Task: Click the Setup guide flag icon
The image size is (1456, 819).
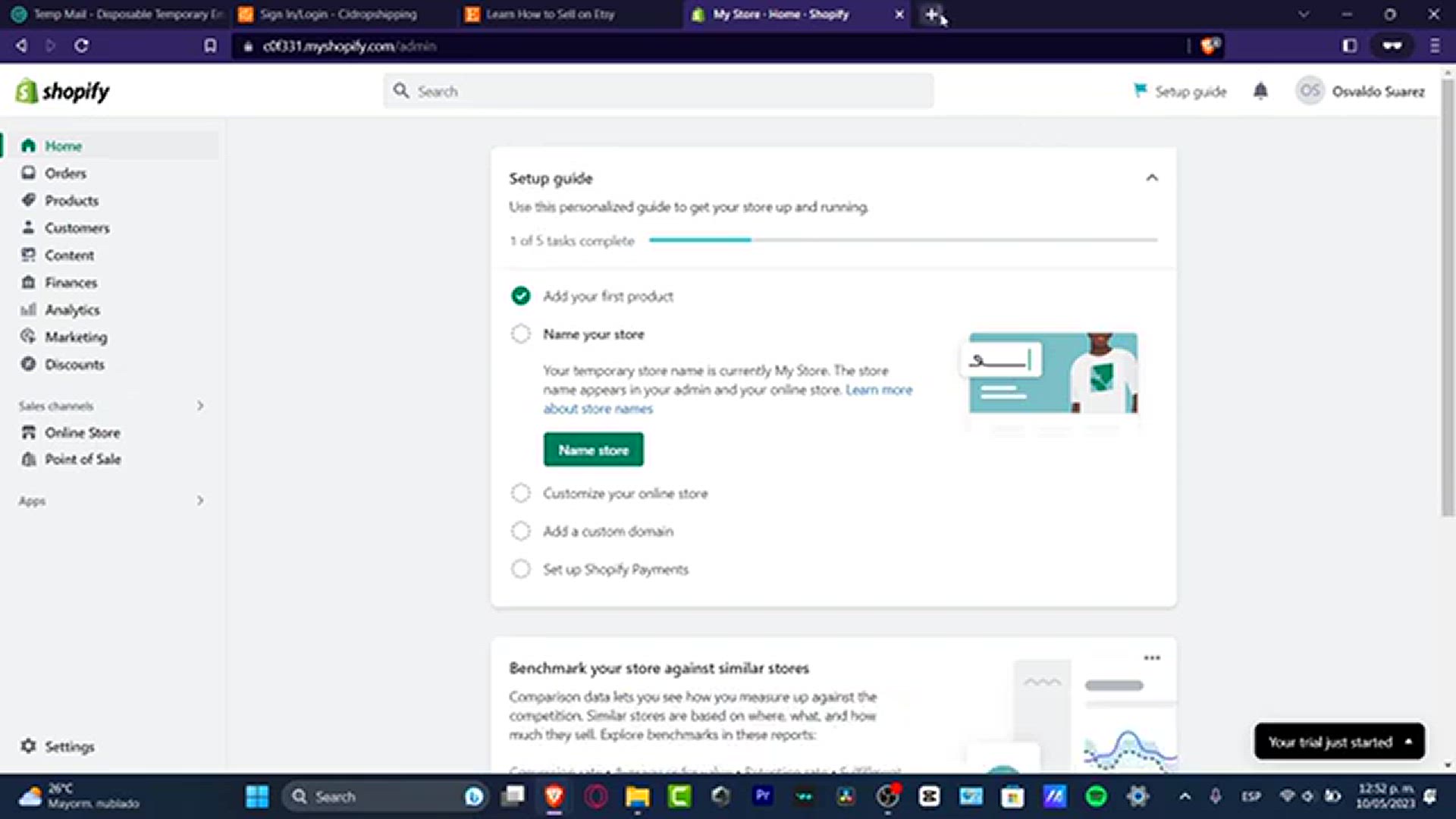Action: click(1140, 90)
